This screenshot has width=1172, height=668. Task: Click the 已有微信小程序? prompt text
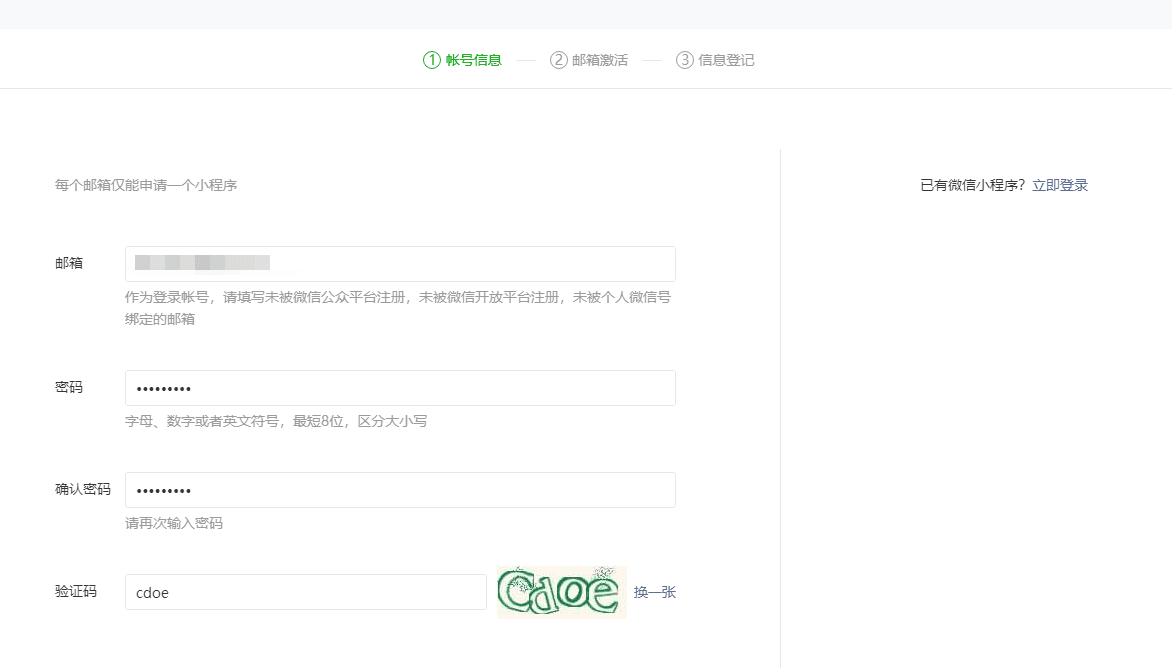[x=972, y=185]
